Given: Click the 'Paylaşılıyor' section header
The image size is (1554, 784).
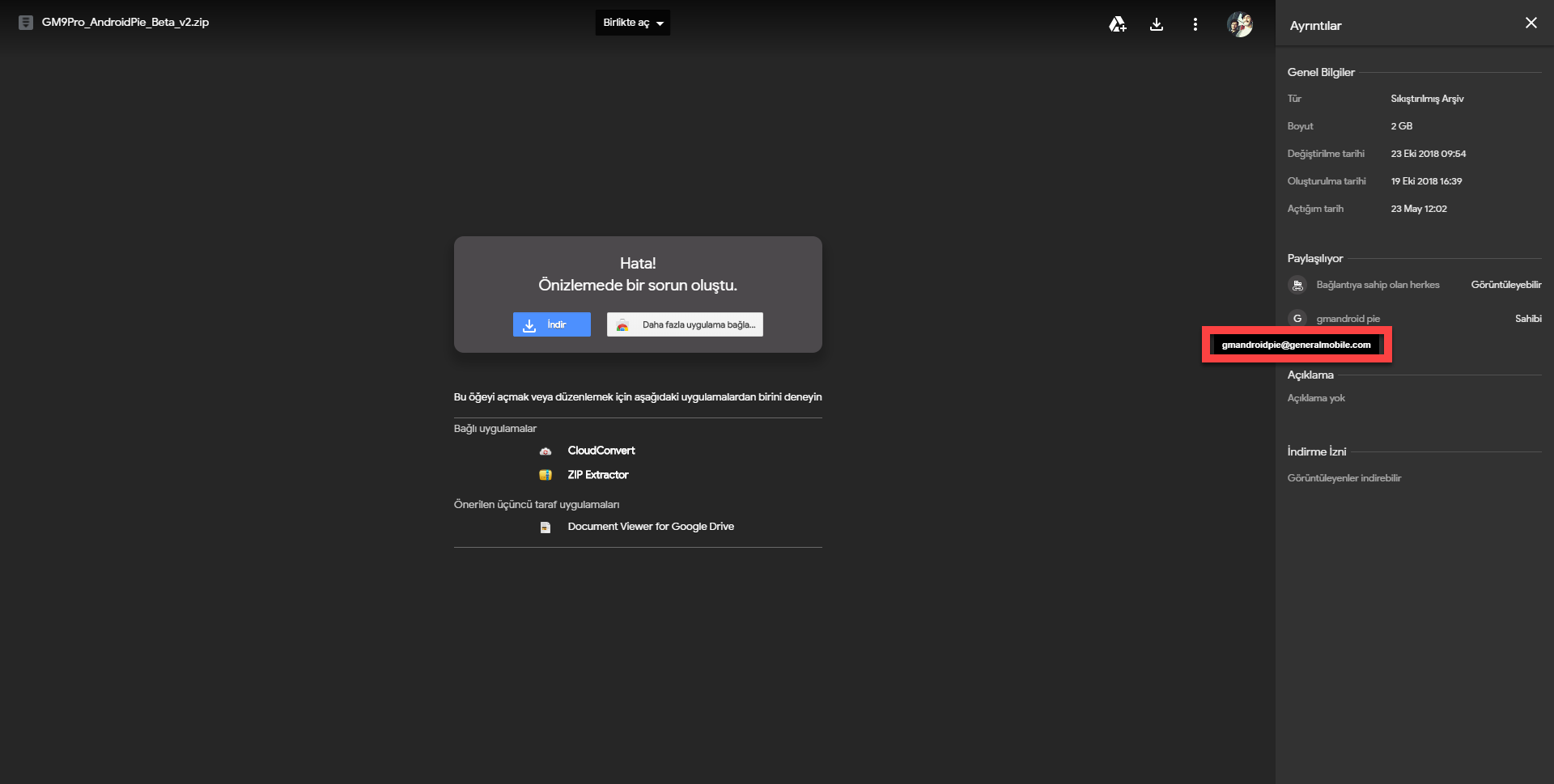Looking at the screenshot, I should pos(1315,259).
